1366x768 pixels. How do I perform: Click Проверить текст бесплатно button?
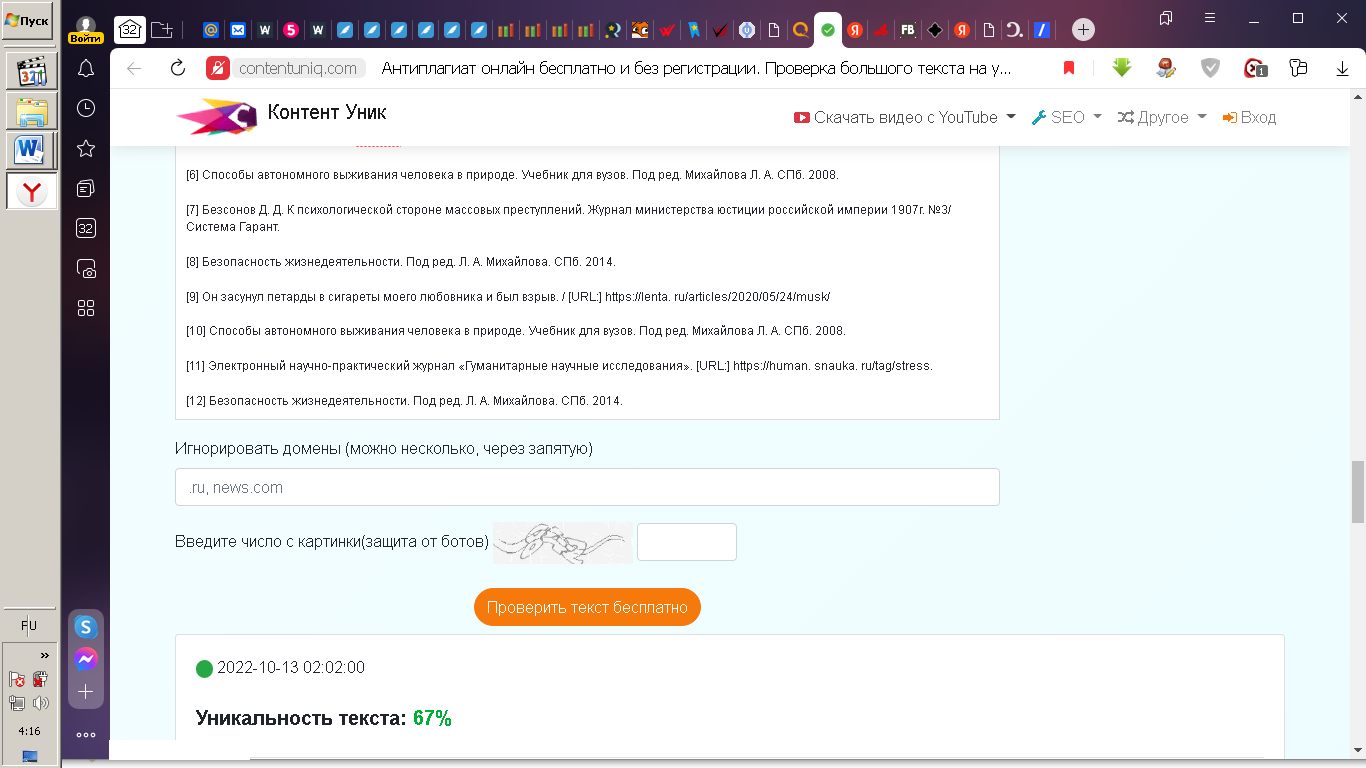pyautogui.click(x=587, y=607)
